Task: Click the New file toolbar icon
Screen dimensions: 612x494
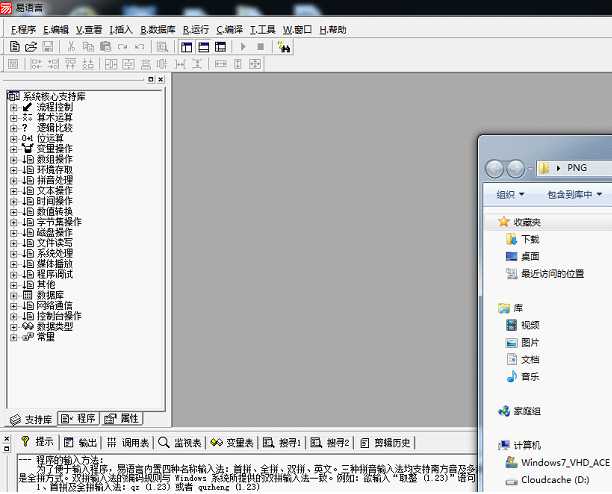Action: 14,47
